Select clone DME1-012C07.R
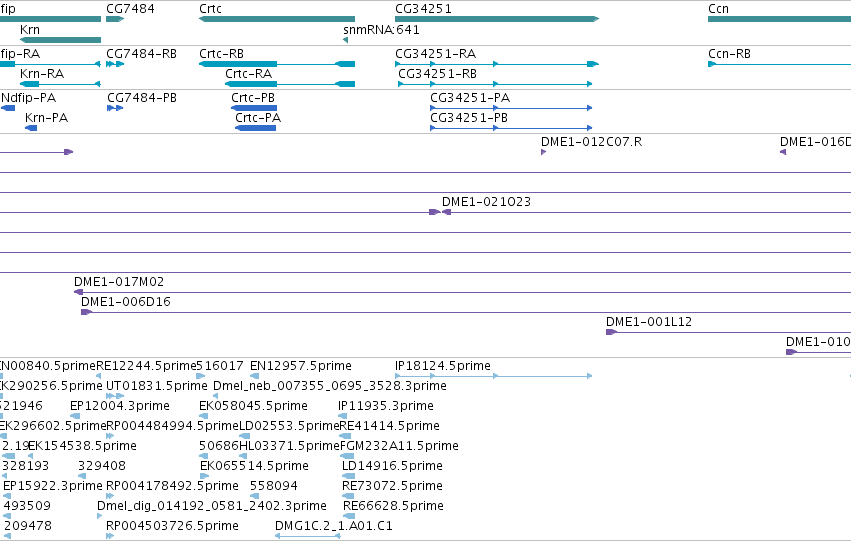 (592, 142)
